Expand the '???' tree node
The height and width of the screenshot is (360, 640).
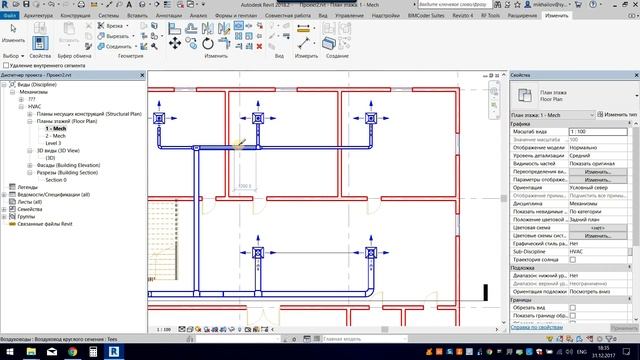click(x=21, y=99)
